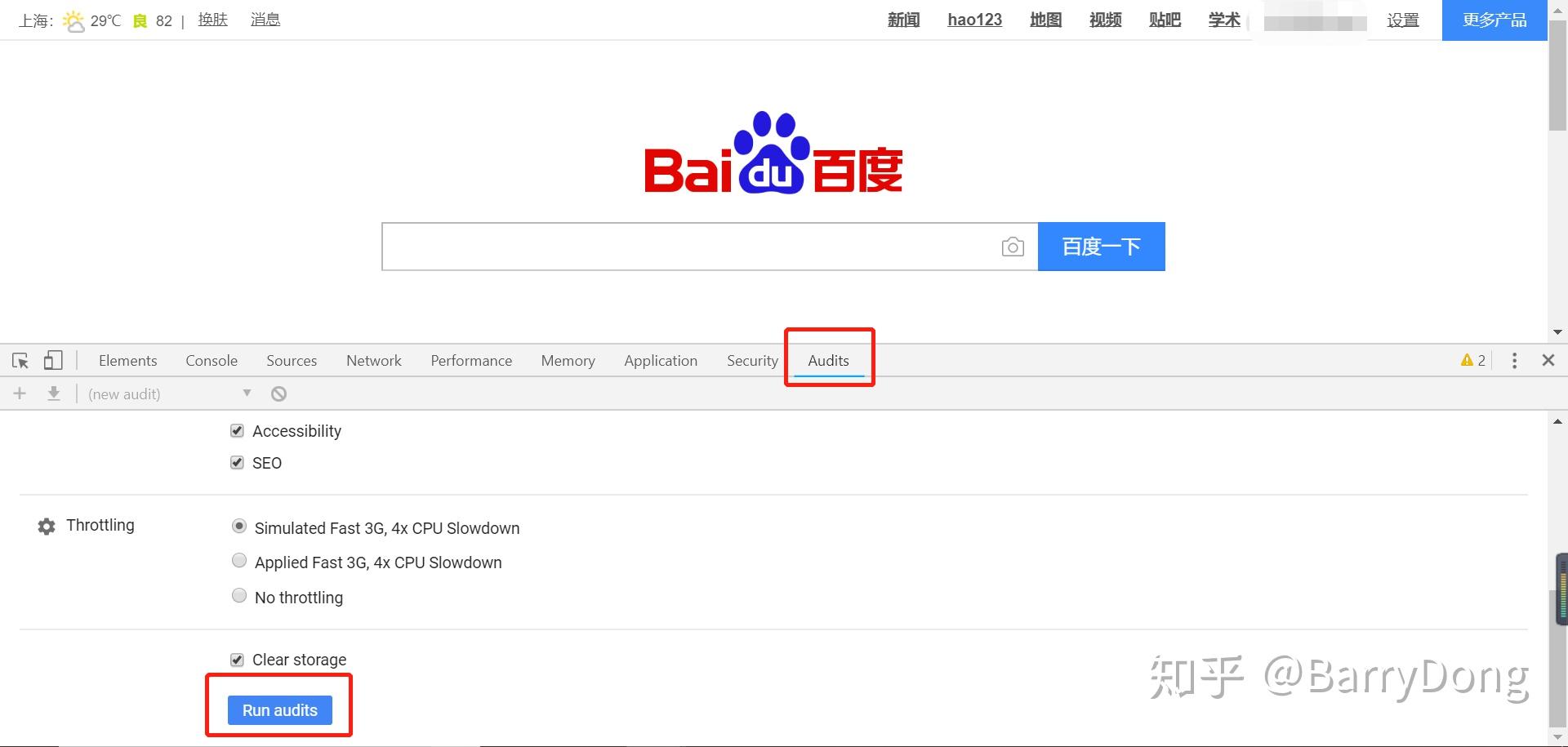Viewport: 1568px width, 747px height.
Task: Toggle the Clear storage checkbox
Action: coord(237,660)
